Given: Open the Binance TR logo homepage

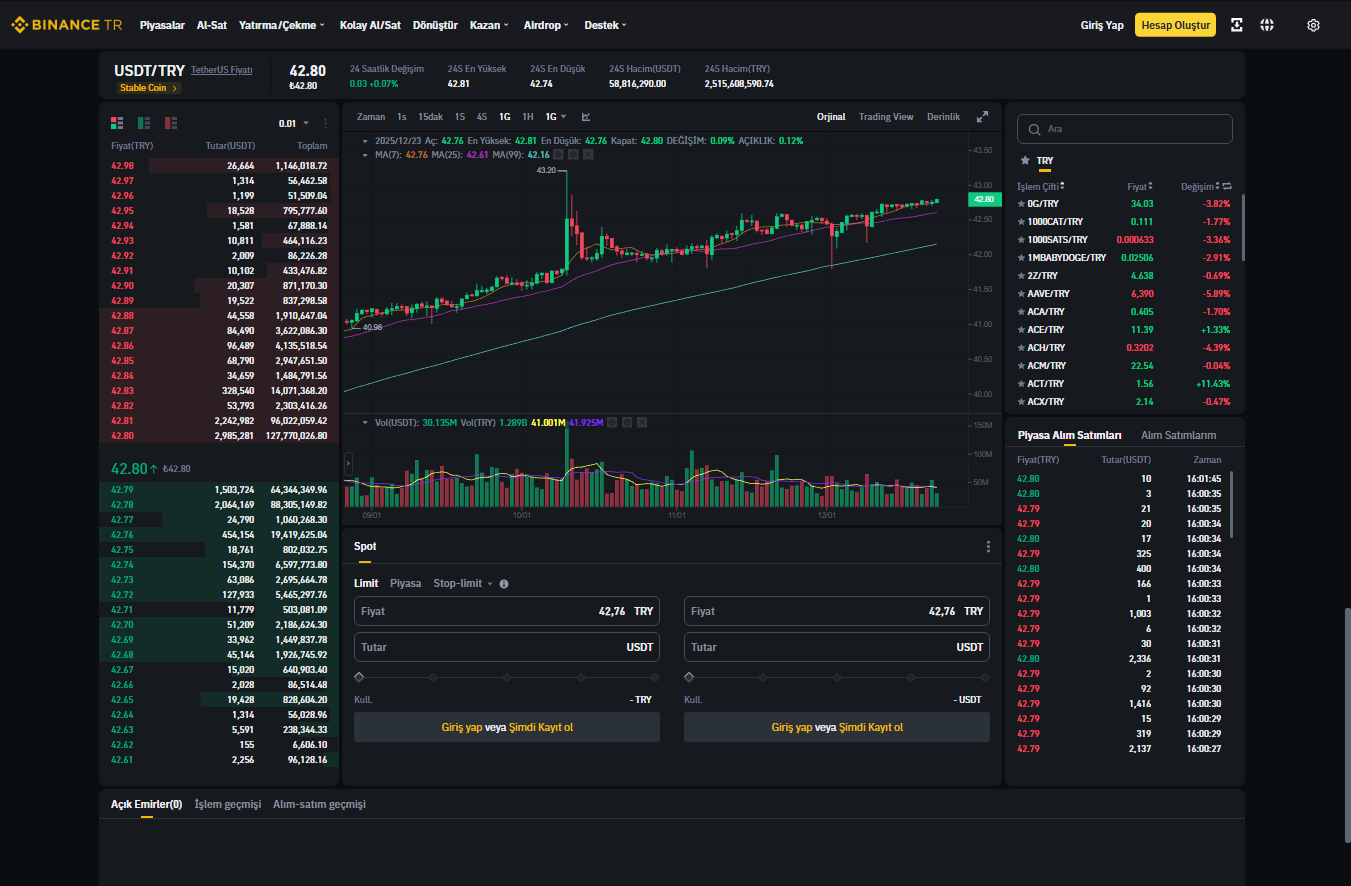Looking at the screenshot, I should click(66, 25).
